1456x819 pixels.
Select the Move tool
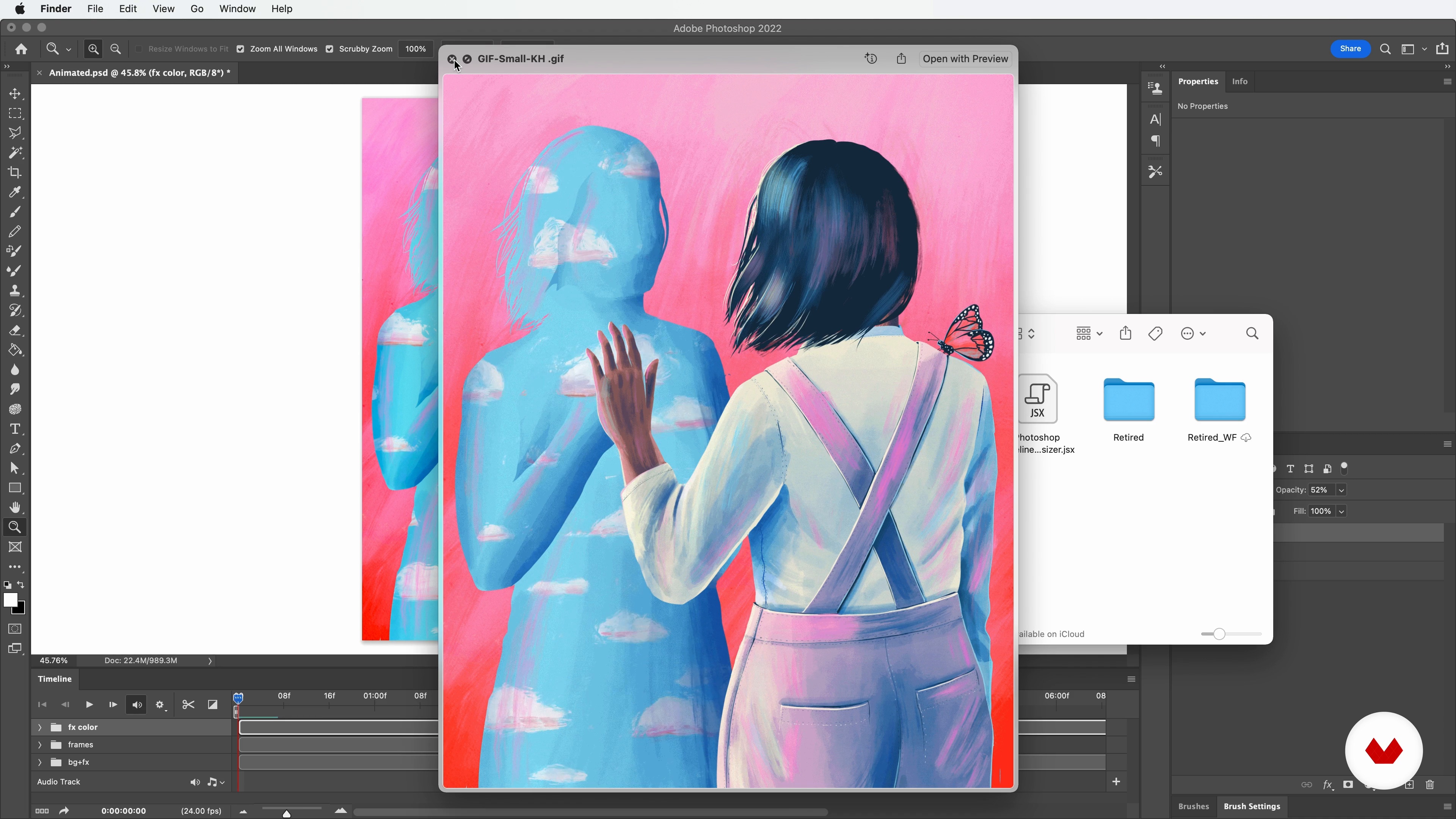coord(15,93)
